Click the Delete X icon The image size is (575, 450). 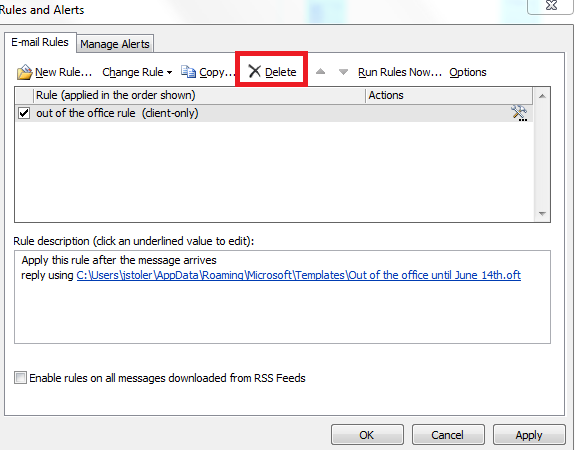pyautogui.click(x=254, y=71)
